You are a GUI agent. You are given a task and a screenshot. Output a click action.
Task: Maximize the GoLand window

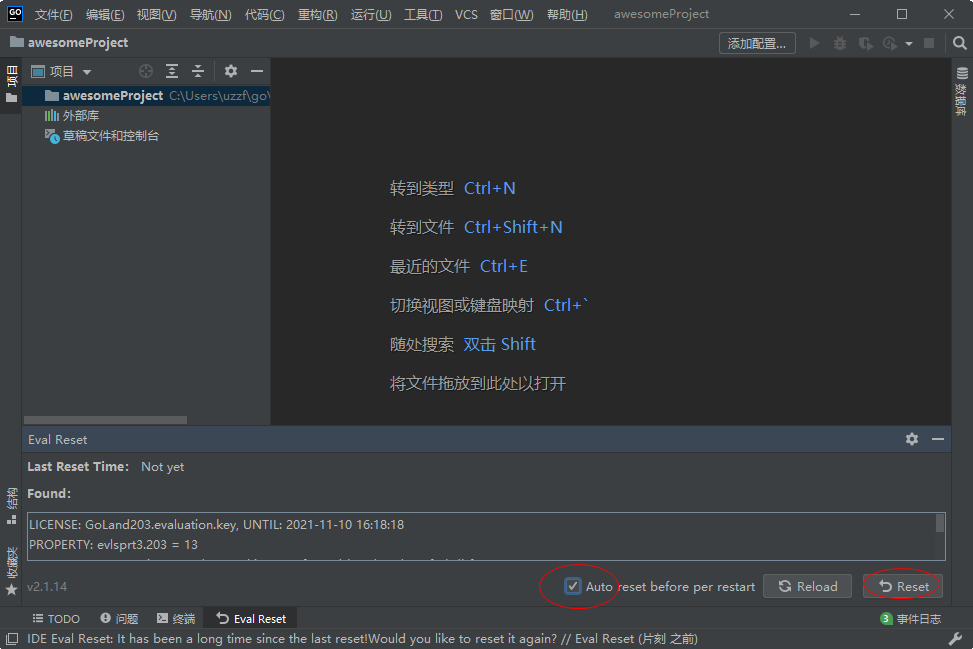coord(902,14)
